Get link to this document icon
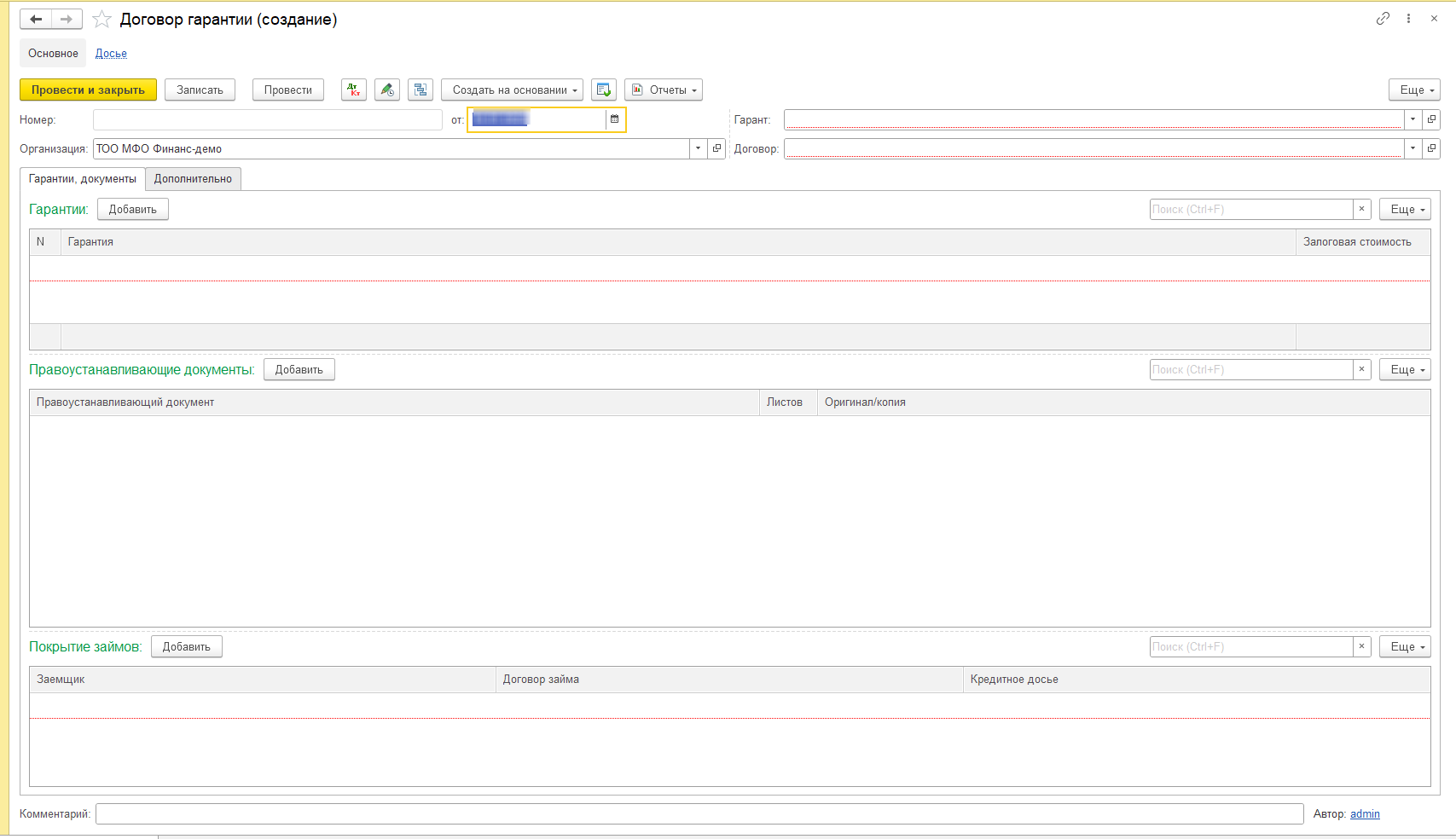 [x=1383, y=19]
